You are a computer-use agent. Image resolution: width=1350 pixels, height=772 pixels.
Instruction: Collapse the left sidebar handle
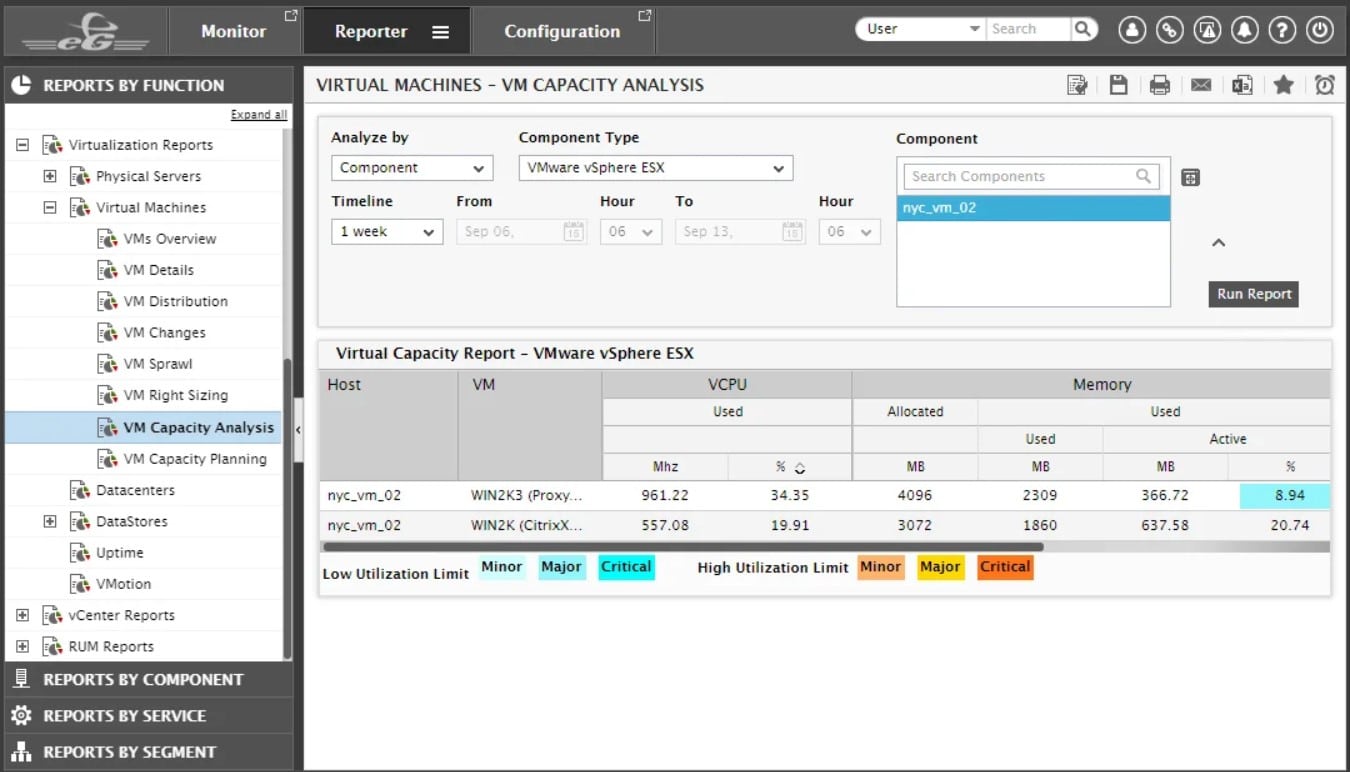pos(298,429)
